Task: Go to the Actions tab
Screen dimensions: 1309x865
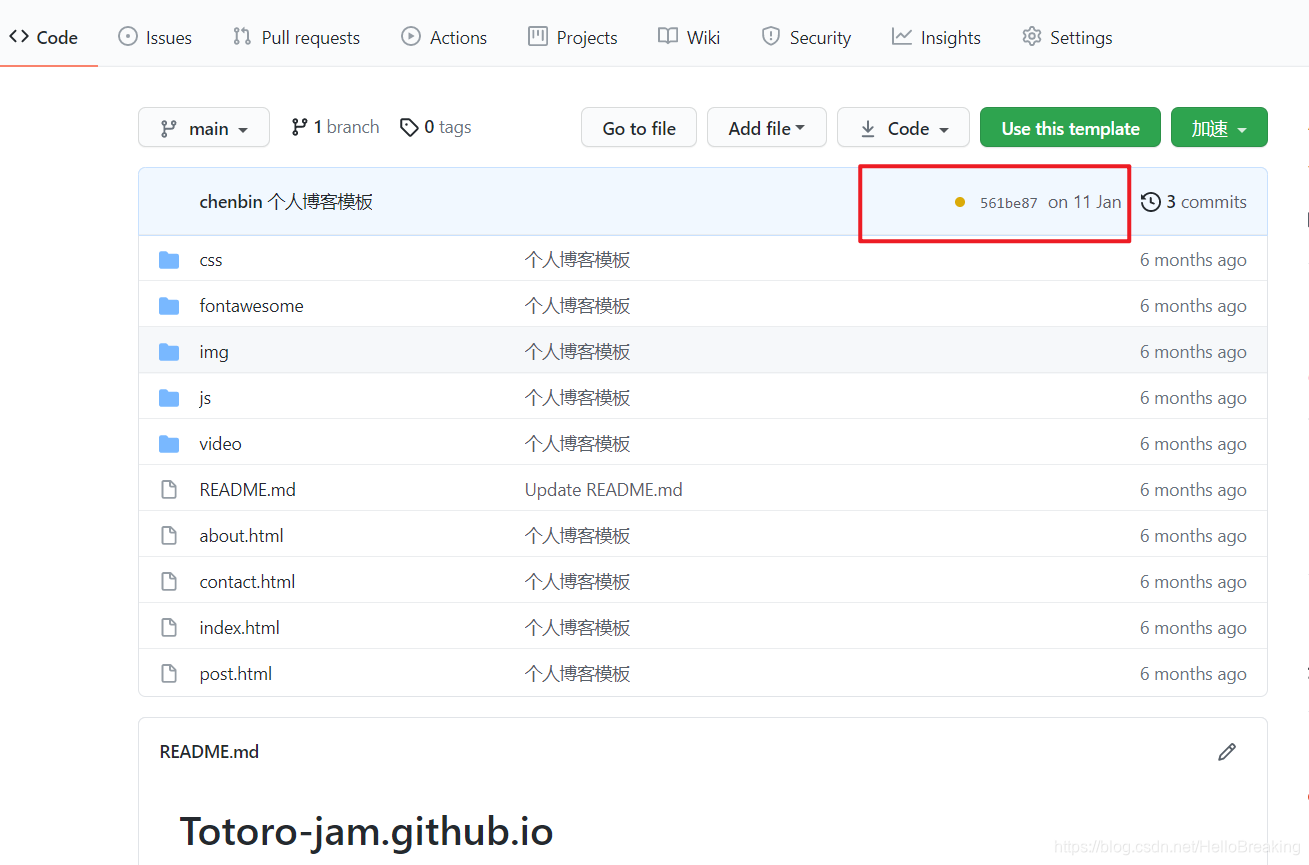Action: click(444, 37)
